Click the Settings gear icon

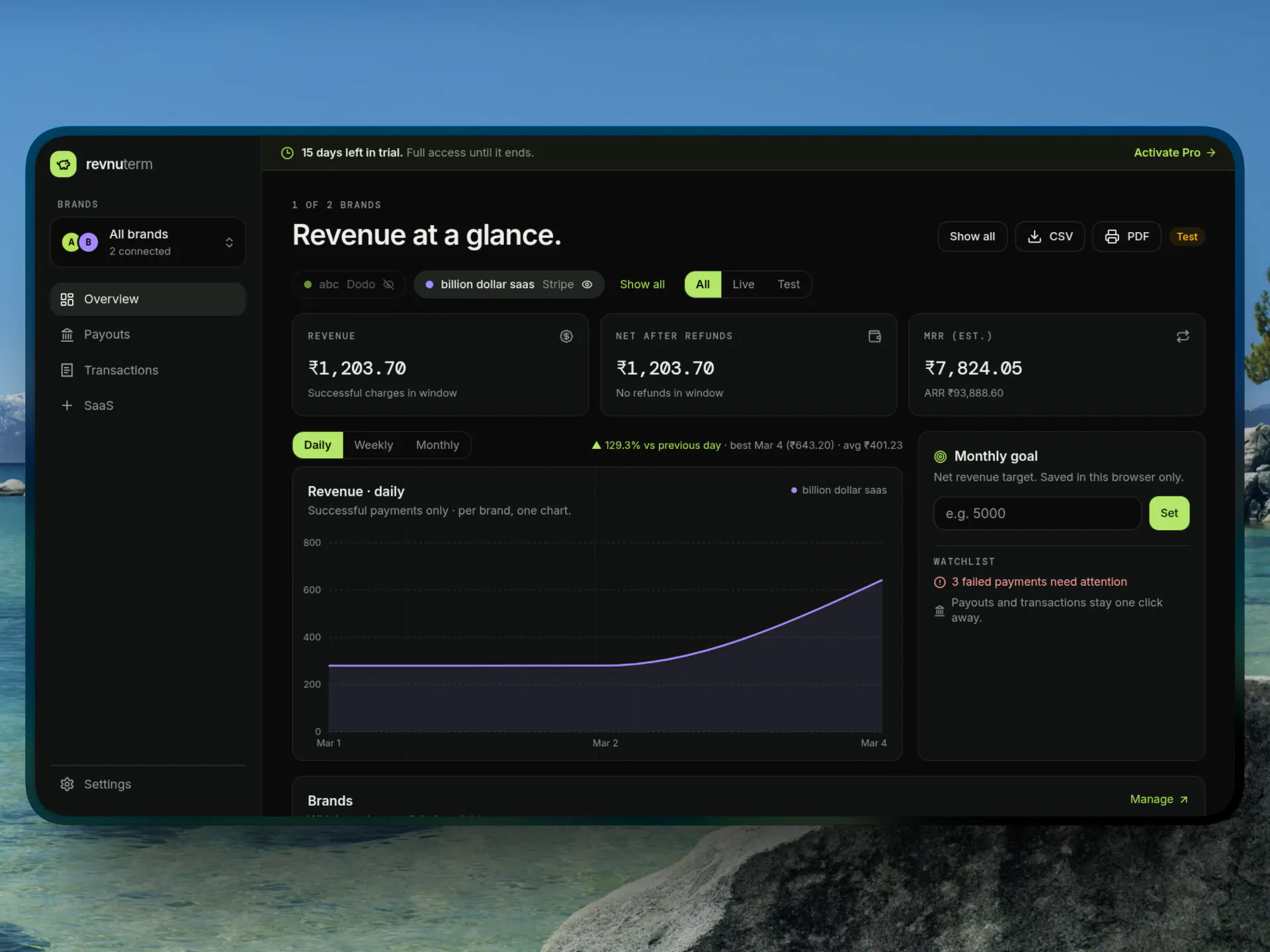(x=67, y=784)
